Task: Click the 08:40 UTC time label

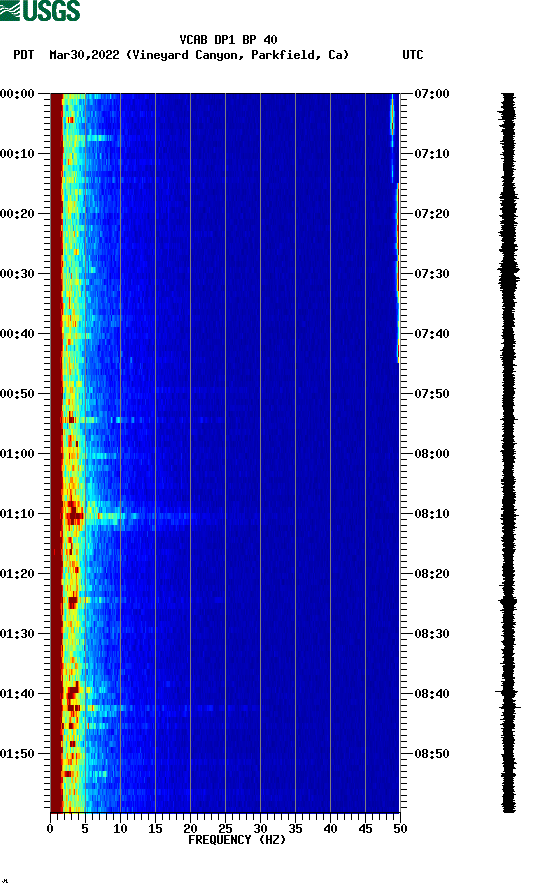Action: pos(432,694)
